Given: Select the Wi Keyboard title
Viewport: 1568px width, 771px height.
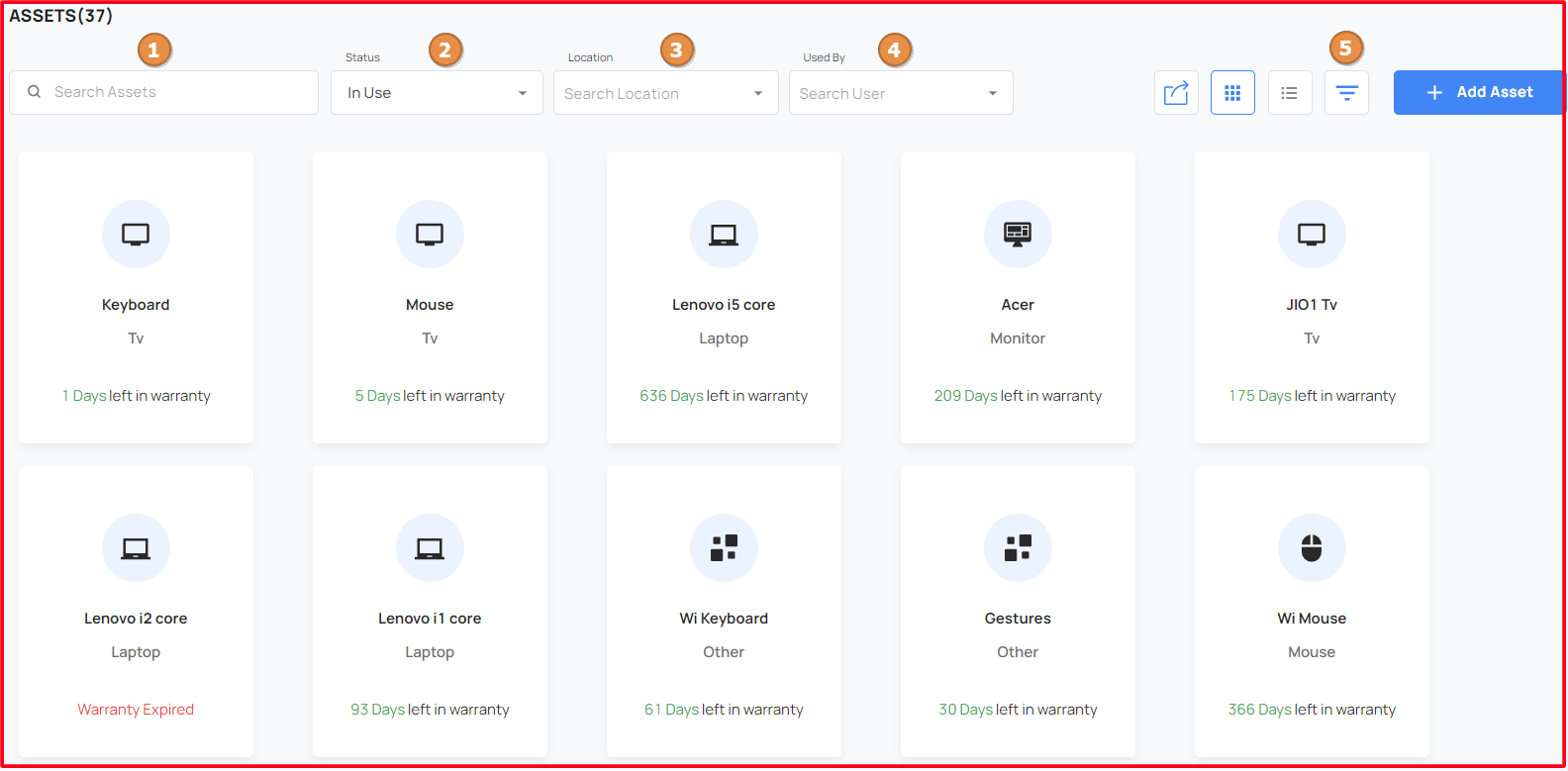Looking at the screenshot, I should [x=724, y=619].
